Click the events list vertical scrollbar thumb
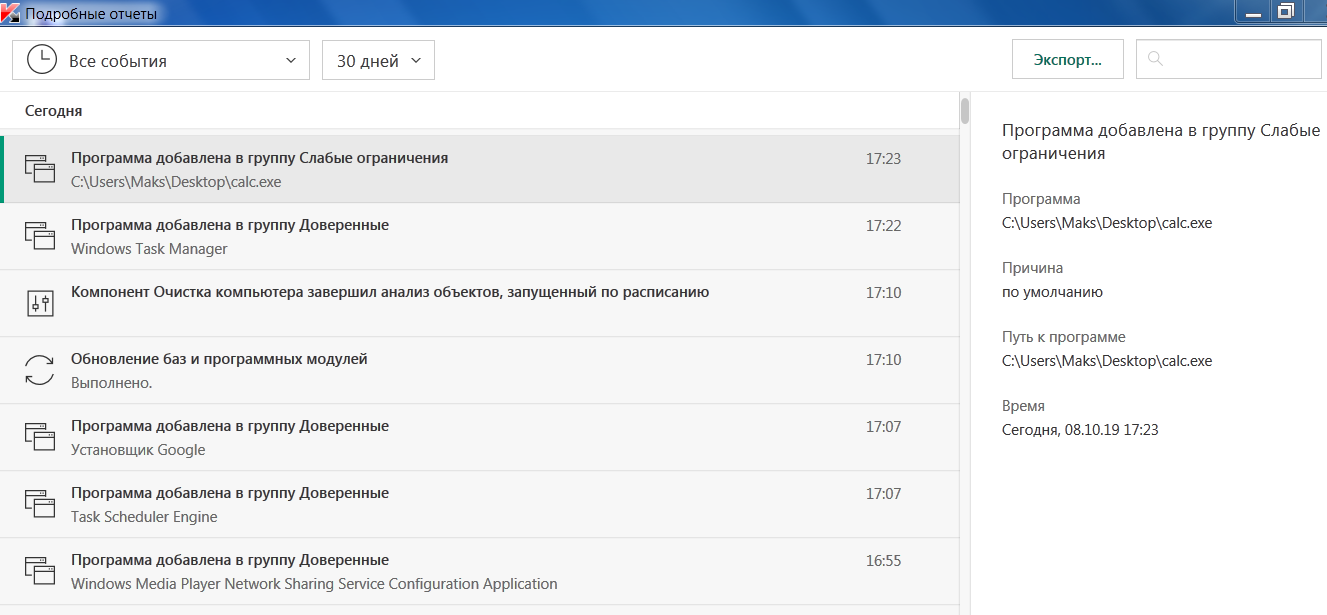Viewport: 1327px width, 615px height. click(965, 110)
